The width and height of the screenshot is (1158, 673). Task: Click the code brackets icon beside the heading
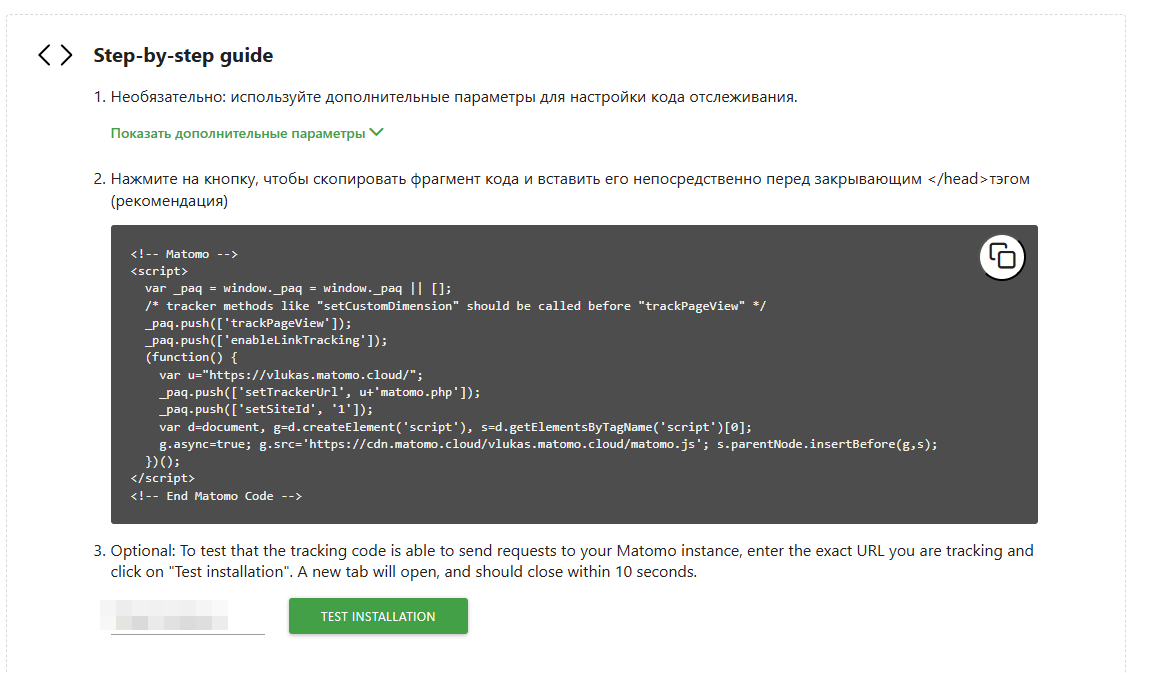(55, 56)
